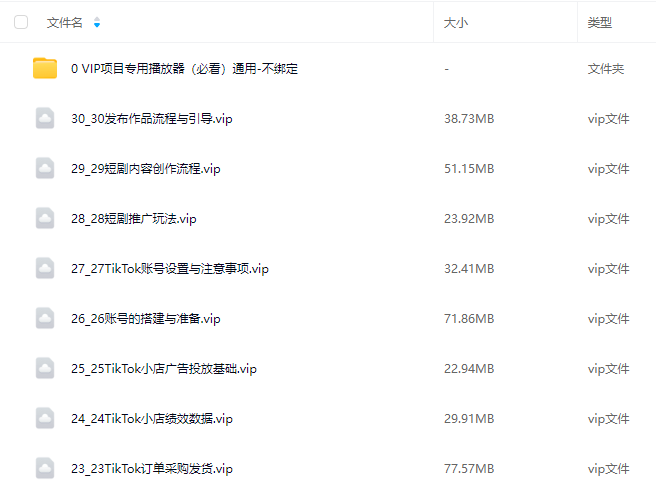Open file name 25_25TikTok小店广告投放基础.vip
The height and width of the screenshot is (482, 656).
tap(164, 369)
